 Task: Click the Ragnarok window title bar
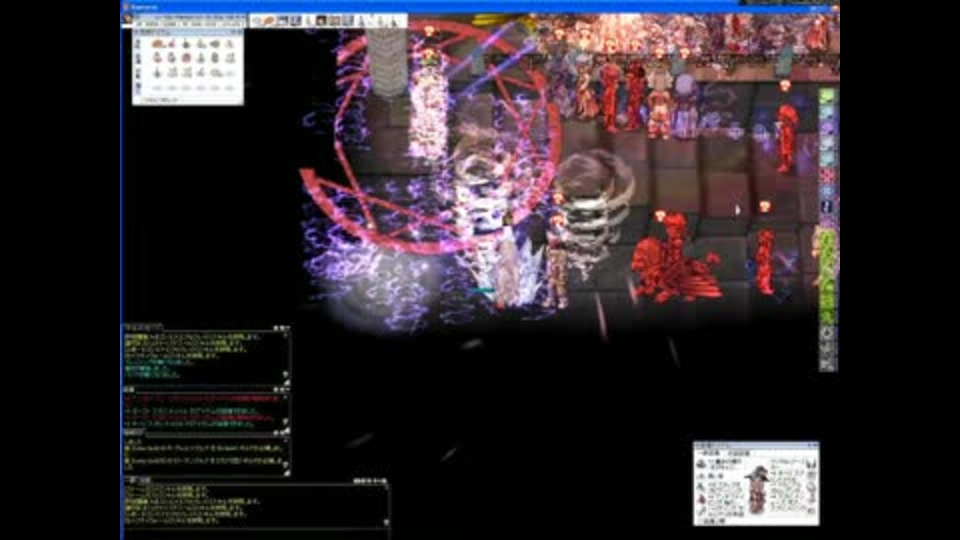click(480, 7)
